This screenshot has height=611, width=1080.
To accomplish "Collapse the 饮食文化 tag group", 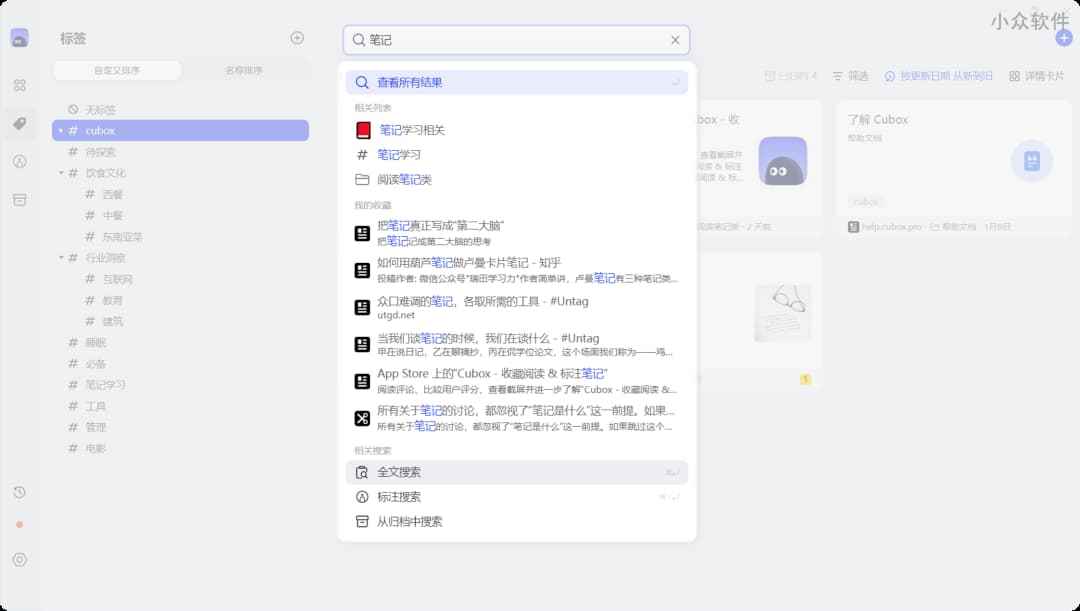I will (61, 173).
